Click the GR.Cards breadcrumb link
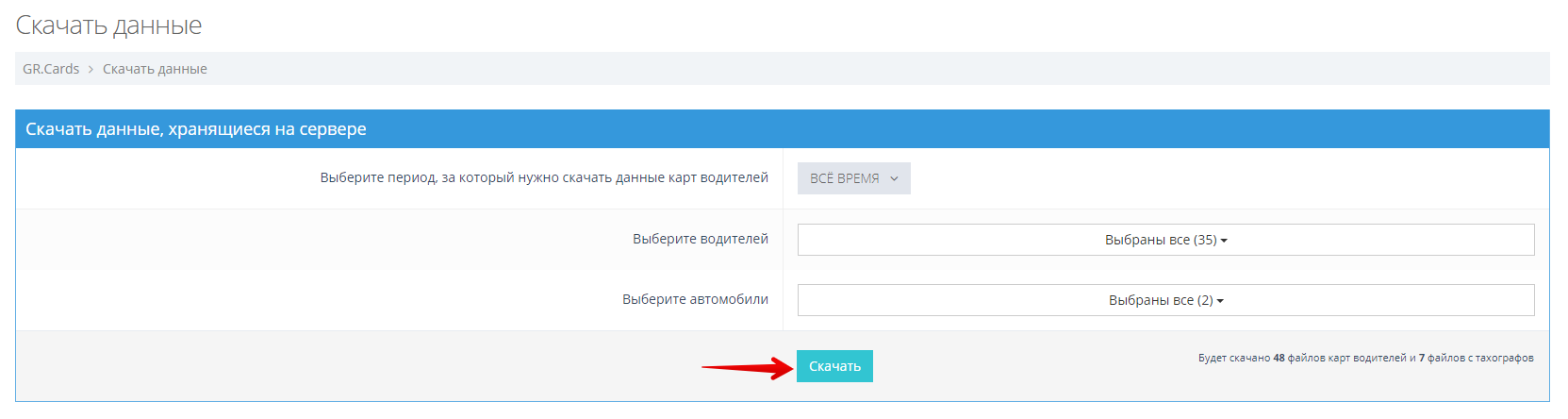Screen dimensions: 1568x419 (x=51, y=69)
